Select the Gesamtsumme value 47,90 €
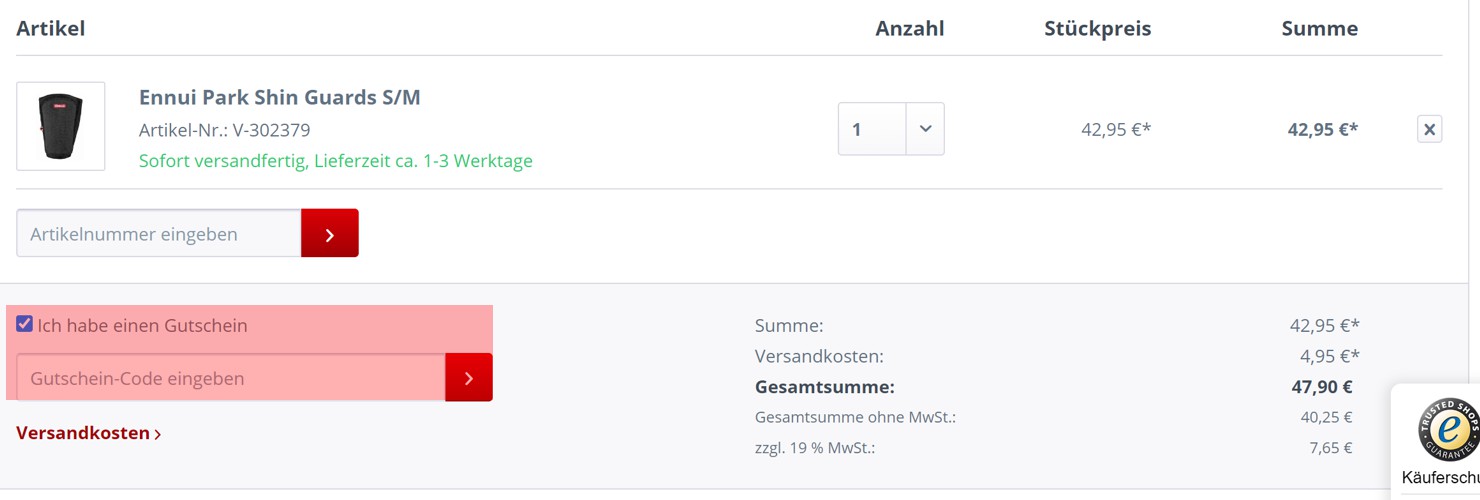 pyautogui.click(x=1322, y=387)
